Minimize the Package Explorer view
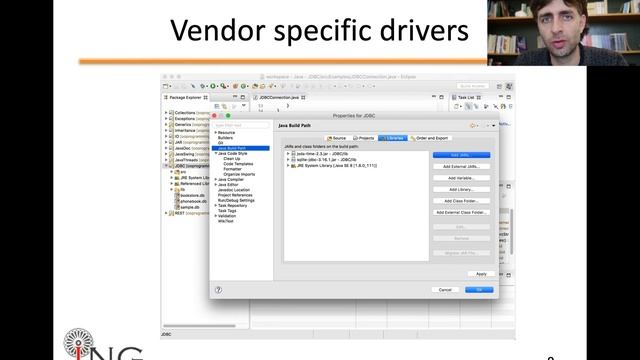Viewport: 640px width, 360px height. pos(235,97)
